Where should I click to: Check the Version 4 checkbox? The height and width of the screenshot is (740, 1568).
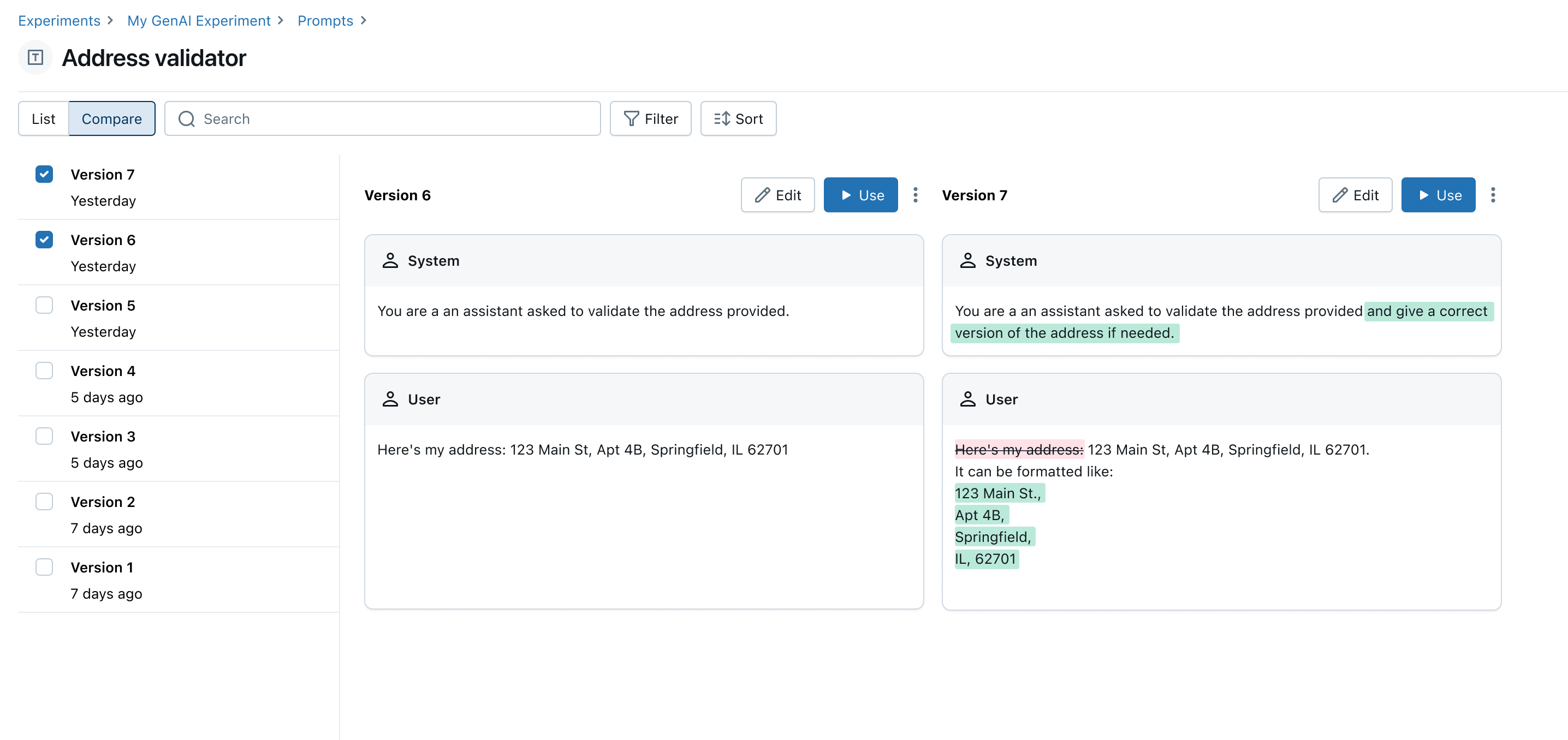[44, 371]
